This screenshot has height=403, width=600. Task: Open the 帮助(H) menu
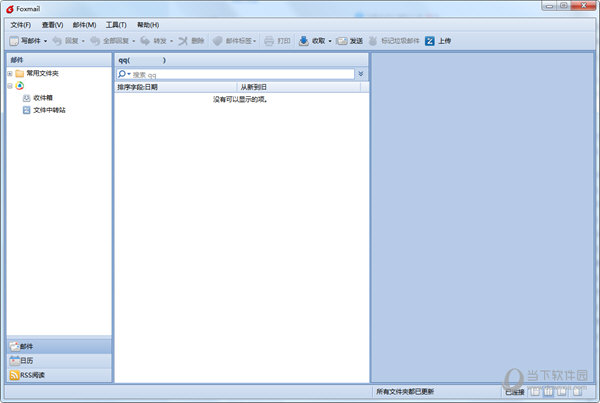pyautogui.click(x=148, y=25)
